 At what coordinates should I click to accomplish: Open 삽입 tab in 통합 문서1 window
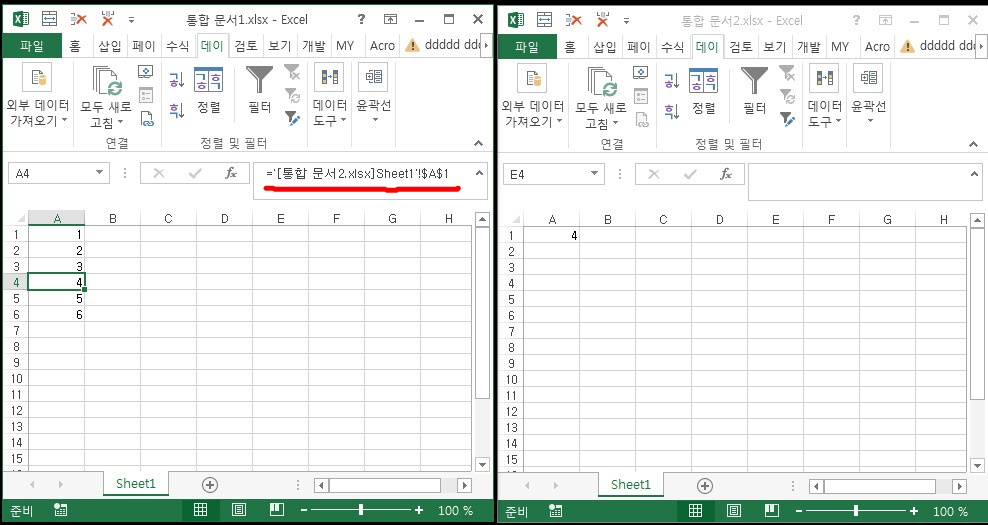tap(110, 45)
